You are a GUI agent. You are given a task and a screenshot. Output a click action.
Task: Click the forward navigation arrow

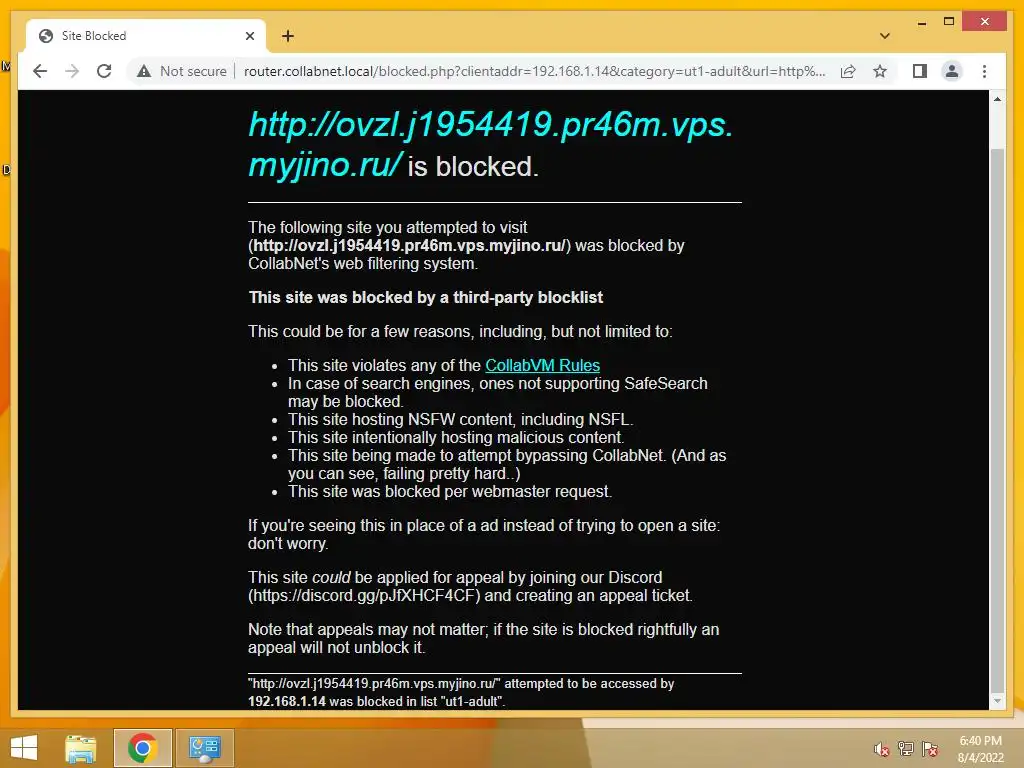pos(72,71)
